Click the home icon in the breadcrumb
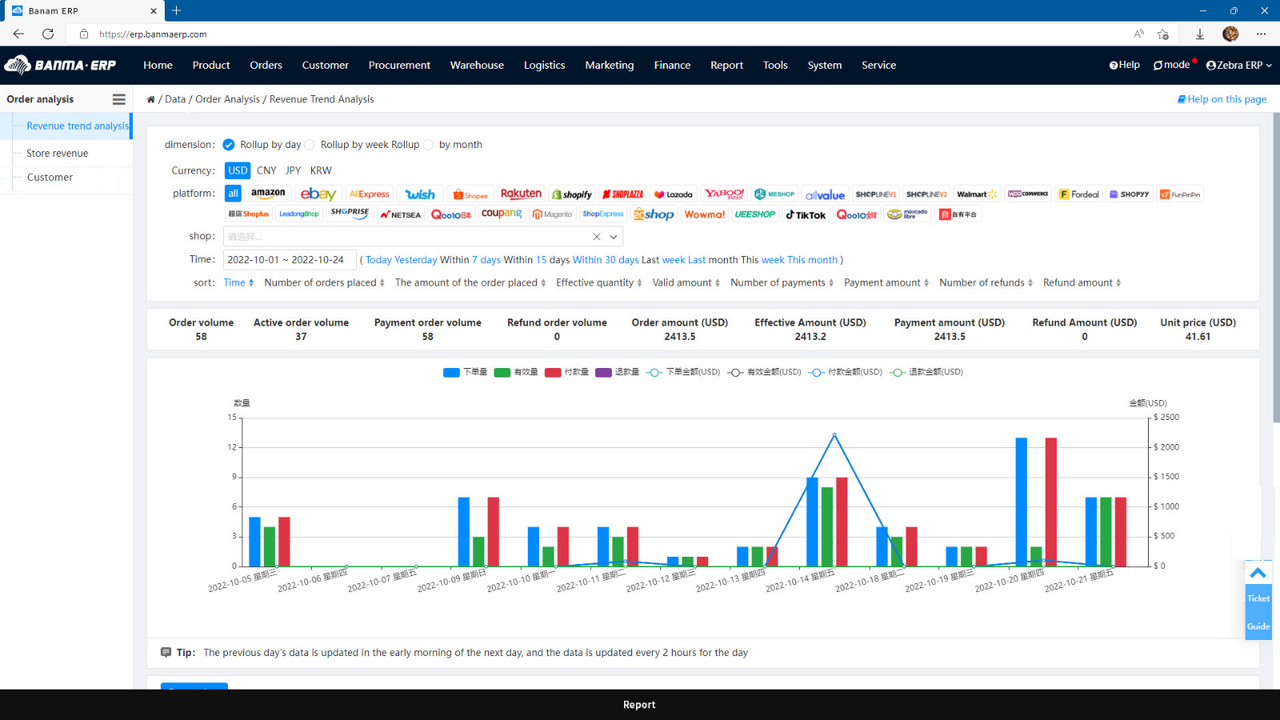Viewport: 1280px width, 720px height. click(x=149, y=99)
